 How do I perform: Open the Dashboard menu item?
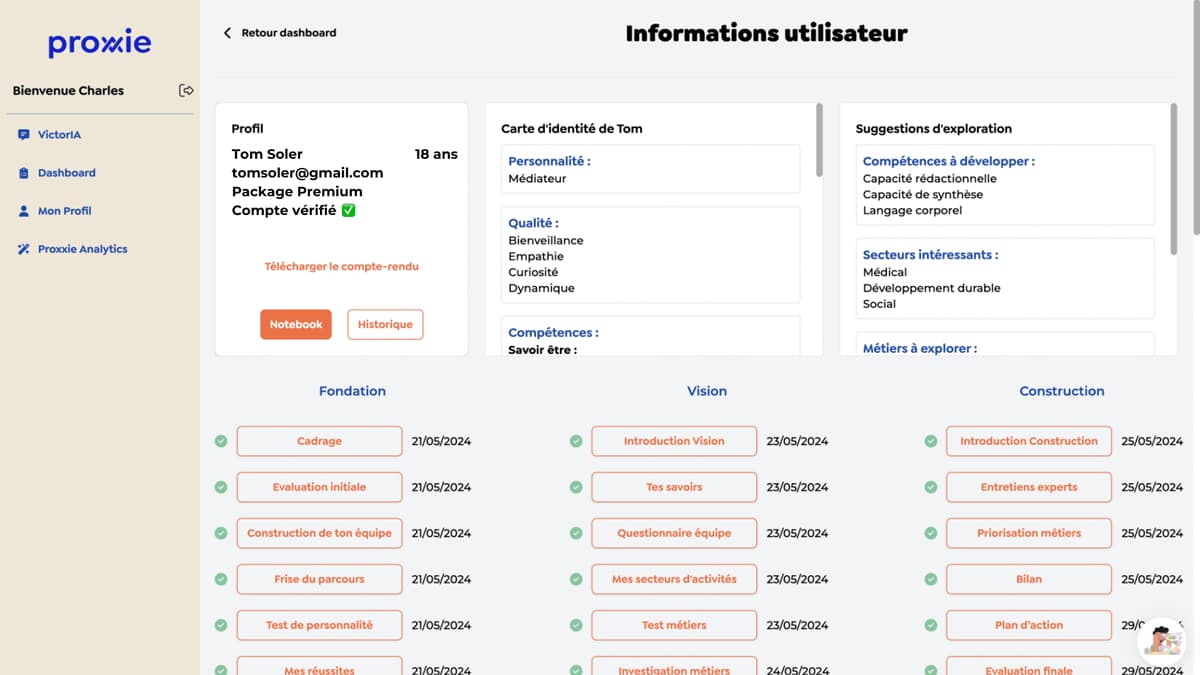pos(67,173)
